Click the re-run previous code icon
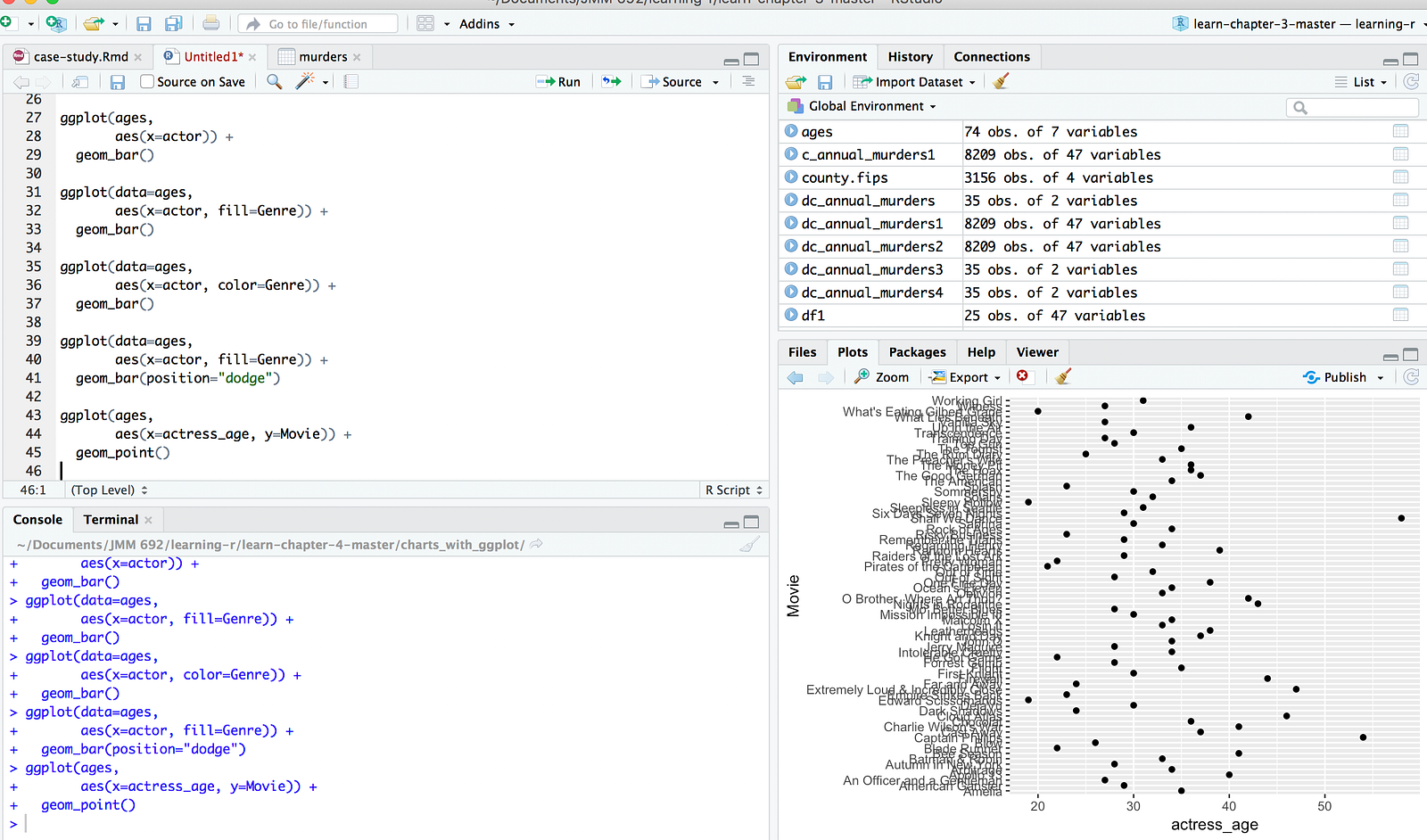Image resolution: width=1427 pixels, height=840 pixels. 611,82
